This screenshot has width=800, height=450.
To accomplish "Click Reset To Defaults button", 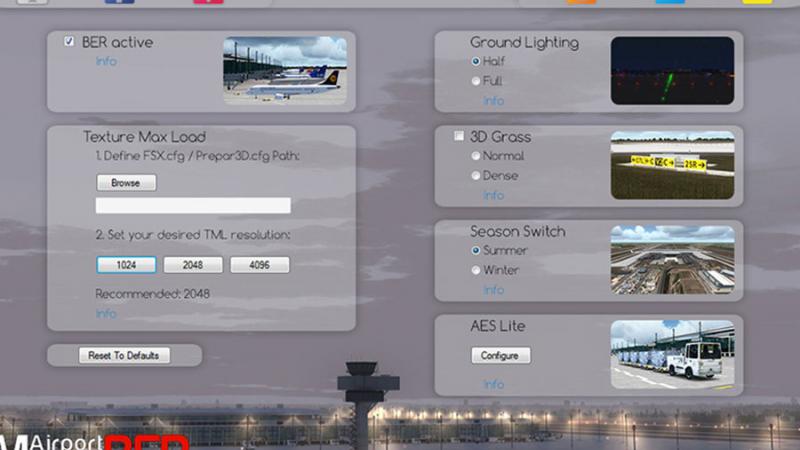I will click(124, 355).
